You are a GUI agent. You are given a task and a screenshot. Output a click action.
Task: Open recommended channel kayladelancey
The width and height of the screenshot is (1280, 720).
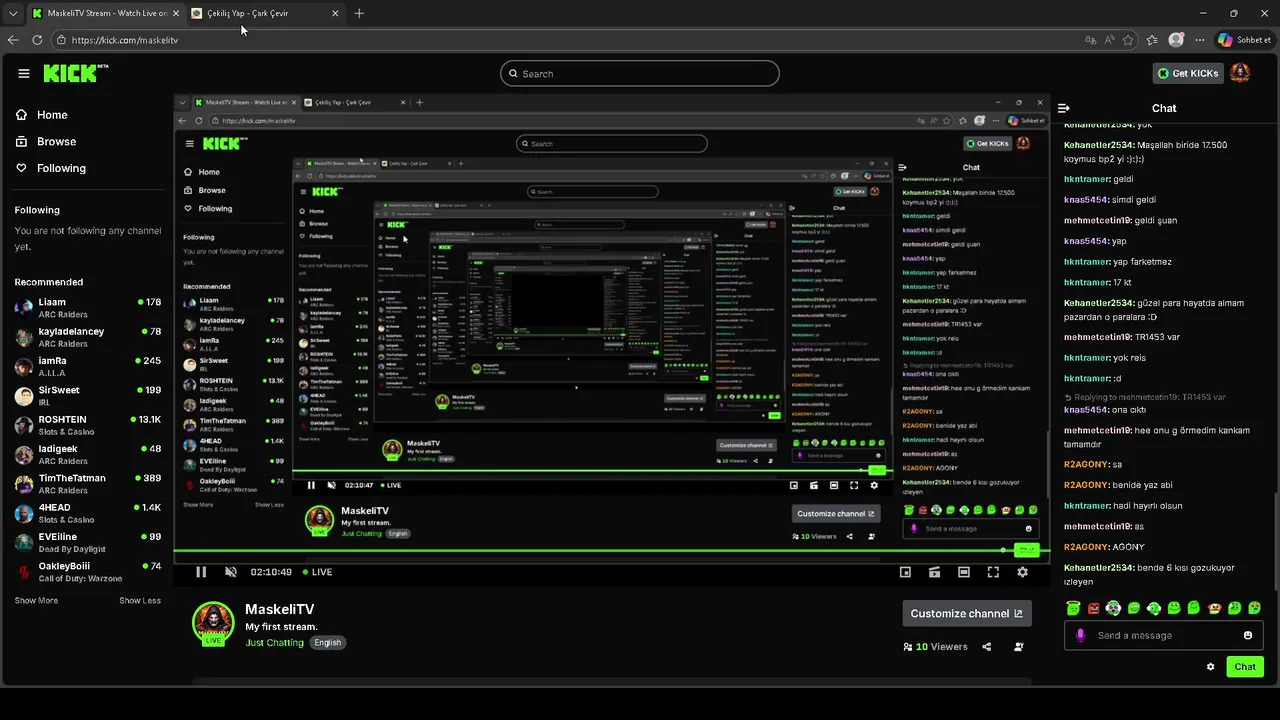[x=88, y=337]
